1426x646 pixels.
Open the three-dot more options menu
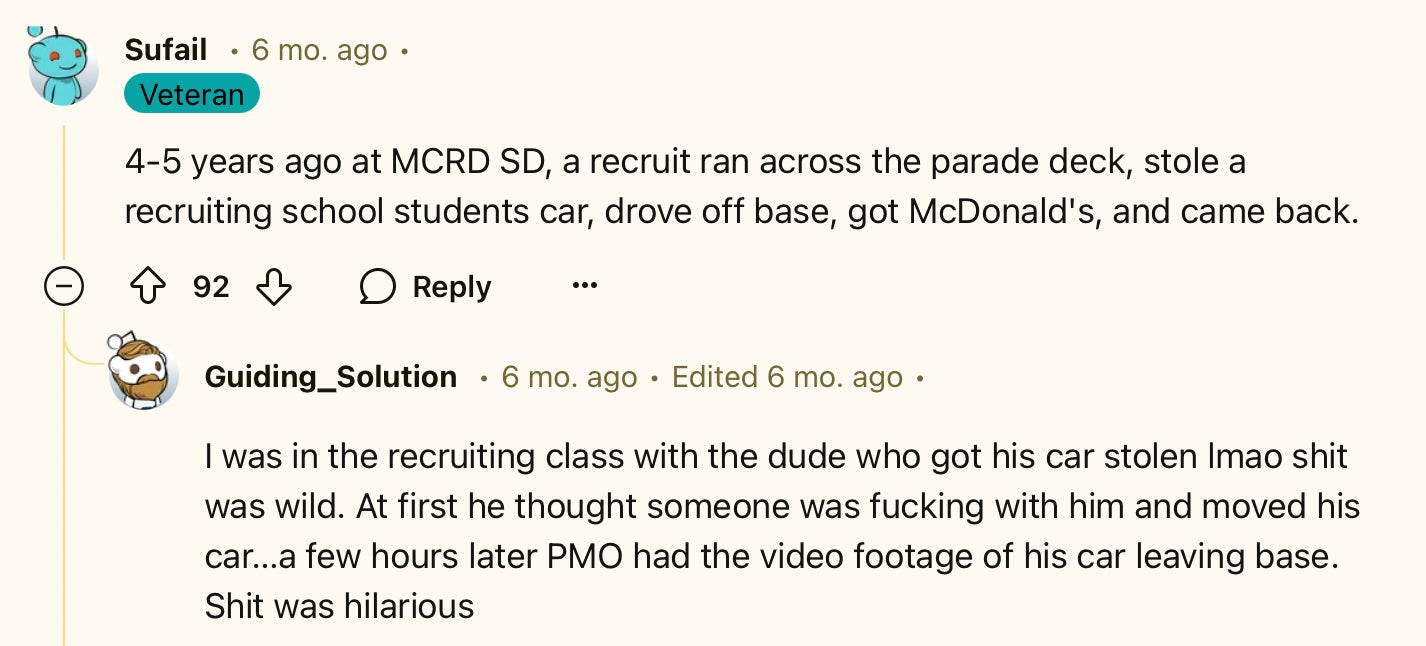coord(584,287)
